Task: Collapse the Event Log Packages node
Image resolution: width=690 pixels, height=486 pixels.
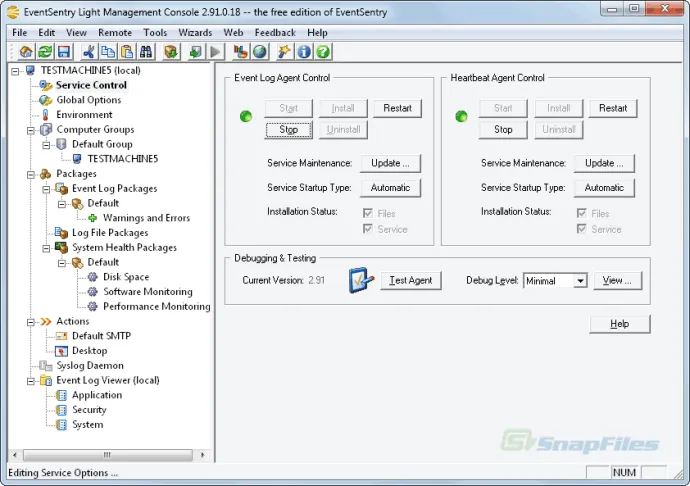Action: pyautogui.click(x=46, y=189)
